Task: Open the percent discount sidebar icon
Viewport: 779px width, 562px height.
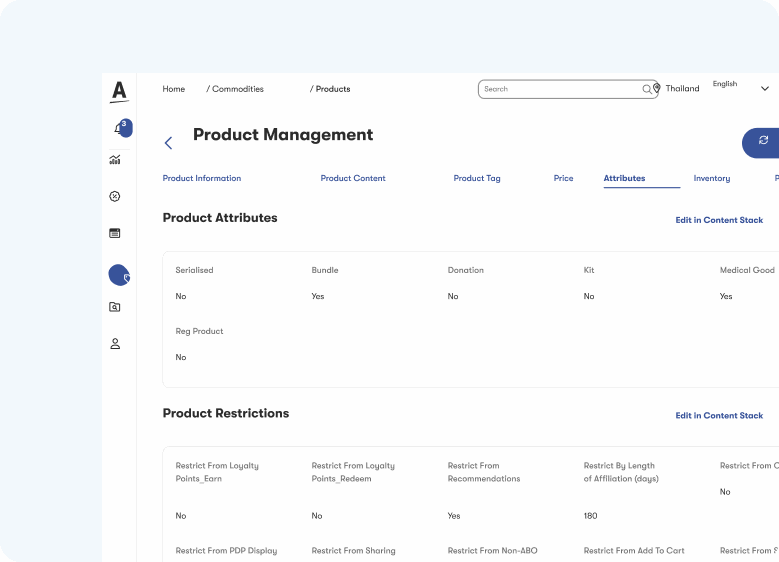Action: tap(115, 196)
